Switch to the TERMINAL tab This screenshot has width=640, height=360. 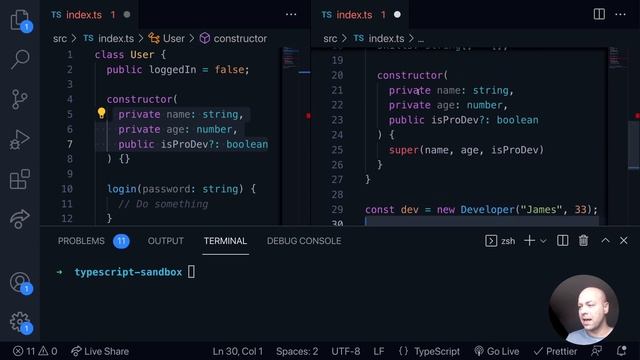(225, 241)
